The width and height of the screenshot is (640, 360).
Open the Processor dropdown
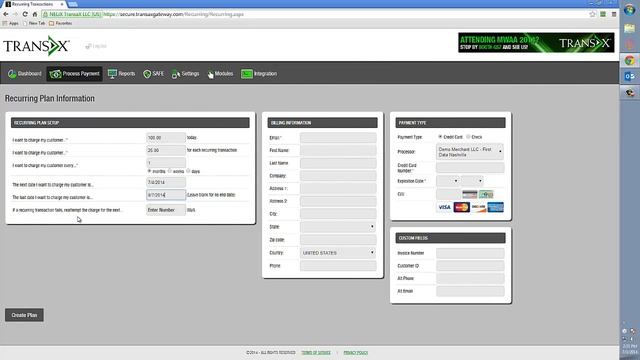click(470, 152)
